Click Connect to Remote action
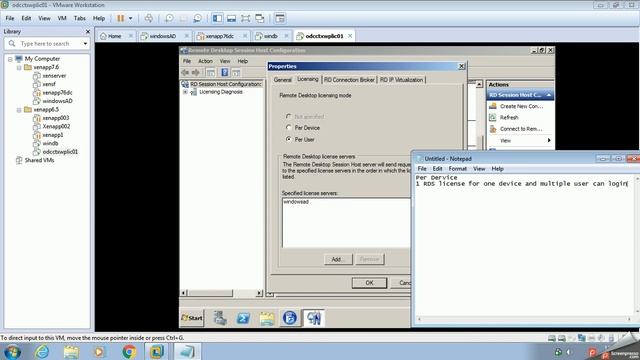This screenshot has width=640, height=360. point(521,129)
